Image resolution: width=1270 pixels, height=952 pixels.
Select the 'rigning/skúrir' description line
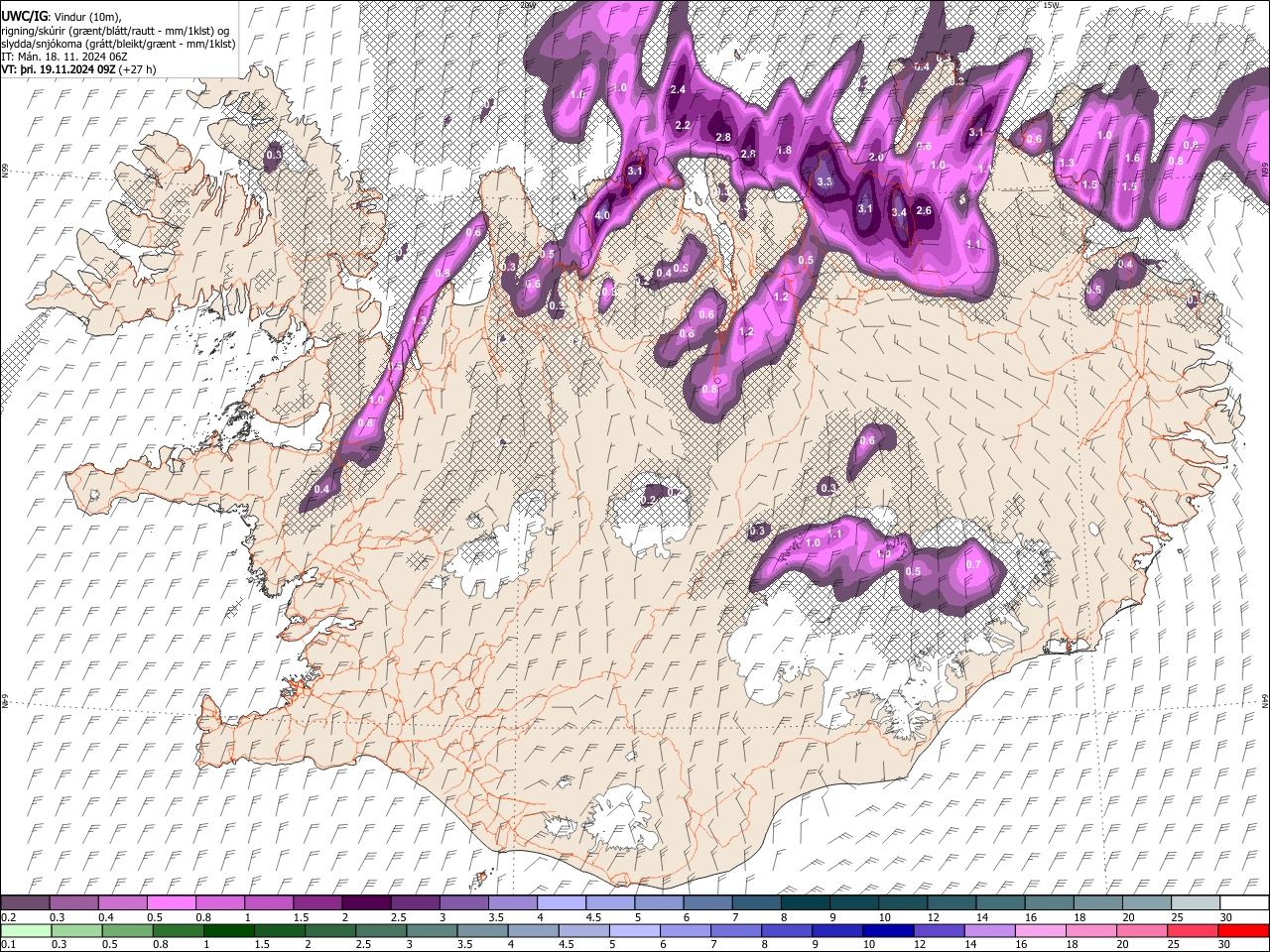[x=116, y=30]
